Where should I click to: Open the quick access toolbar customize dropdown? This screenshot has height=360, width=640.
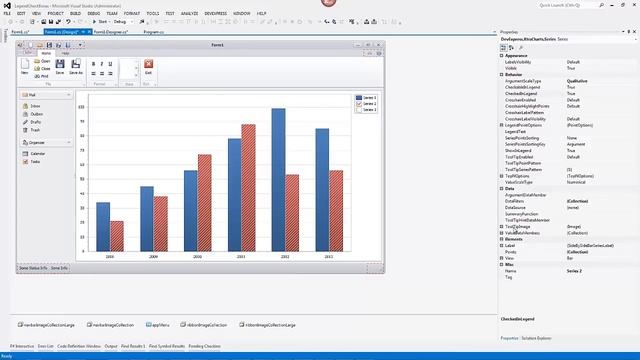[x=80, y=45]
